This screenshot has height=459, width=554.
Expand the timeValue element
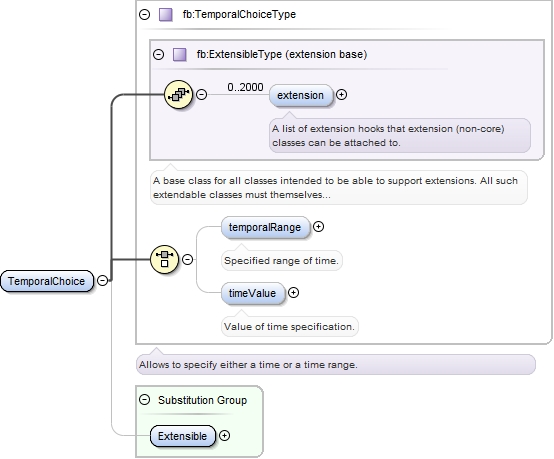(293, 293)
